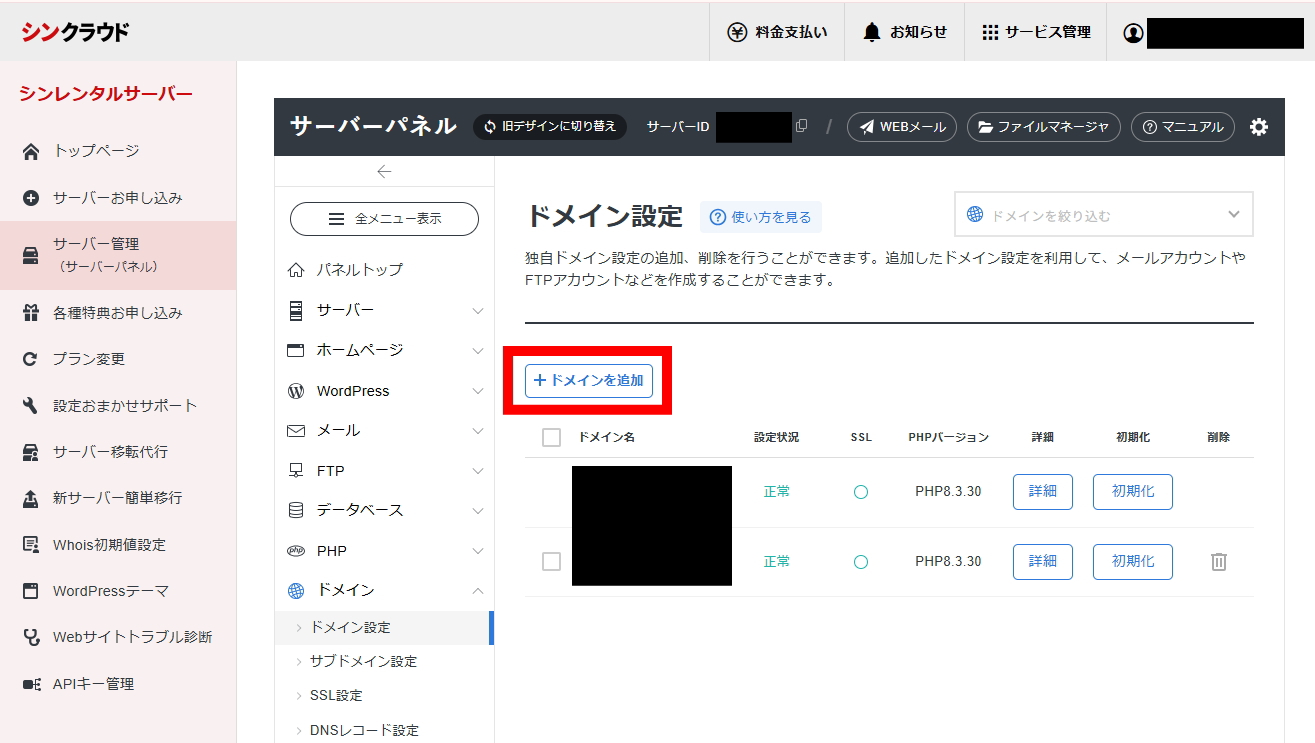Image resolution: width=1315 pixels, height=743 pixels.
Task: Expand the データベース menu section
Action: (x=385, y=510)
